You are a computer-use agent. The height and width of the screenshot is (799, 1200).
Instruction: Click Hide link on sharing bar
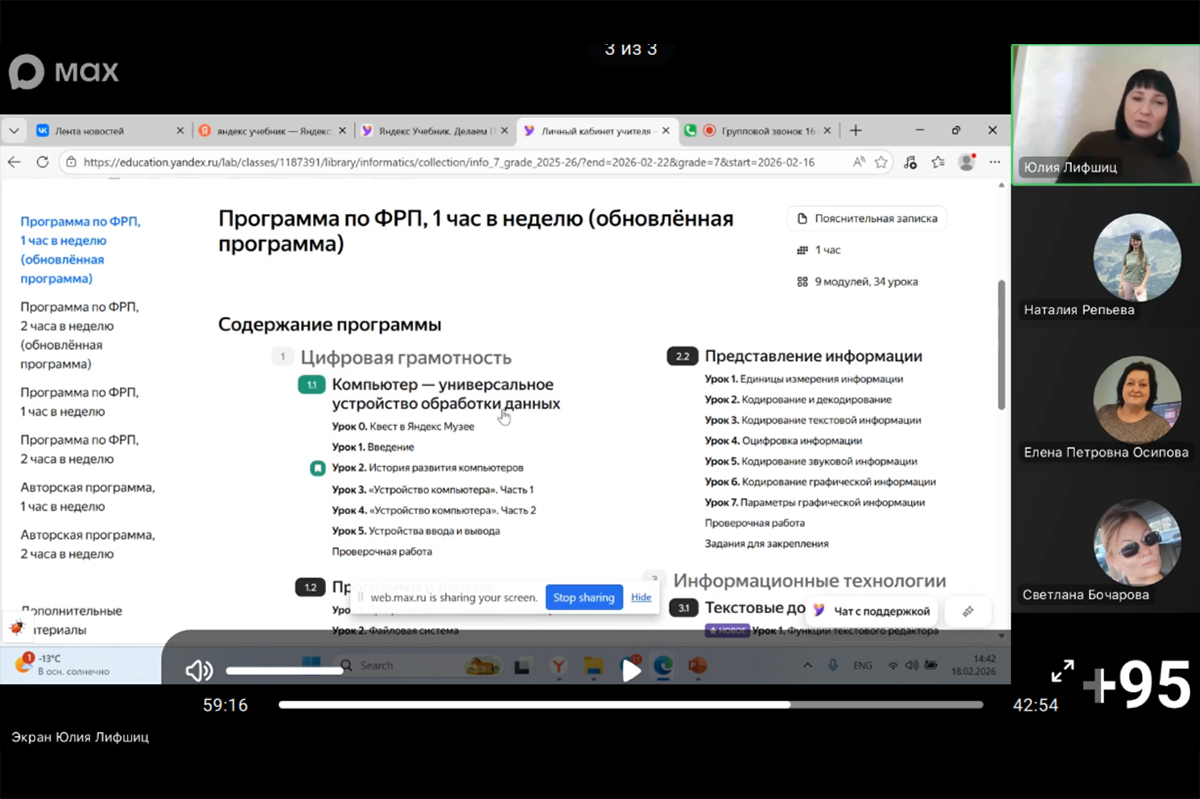(641, 597)
